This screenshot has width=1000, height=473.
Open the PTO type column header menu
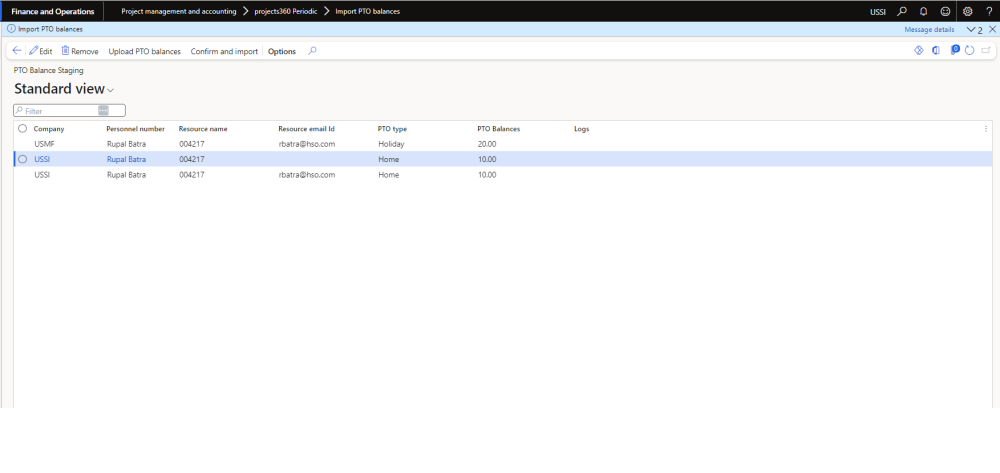click(392, 129)
